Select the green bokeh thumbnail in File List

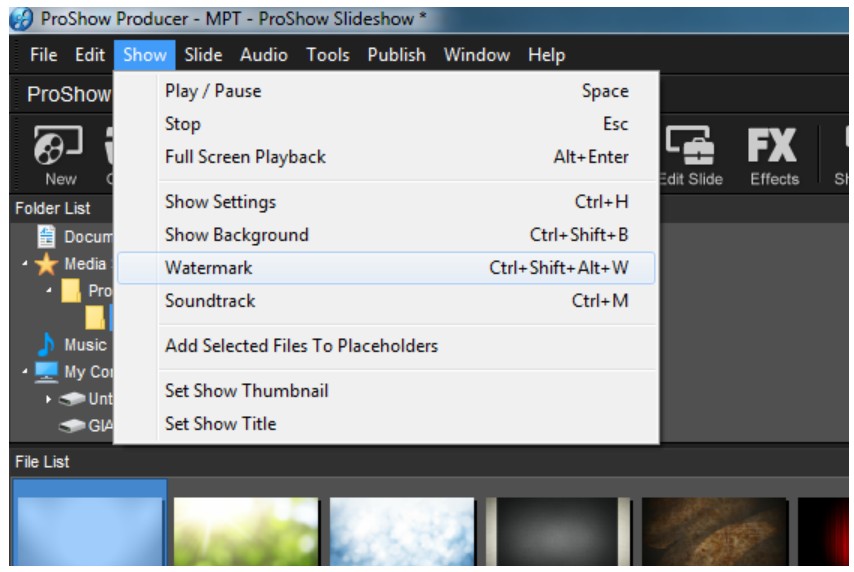coord(246,531)
